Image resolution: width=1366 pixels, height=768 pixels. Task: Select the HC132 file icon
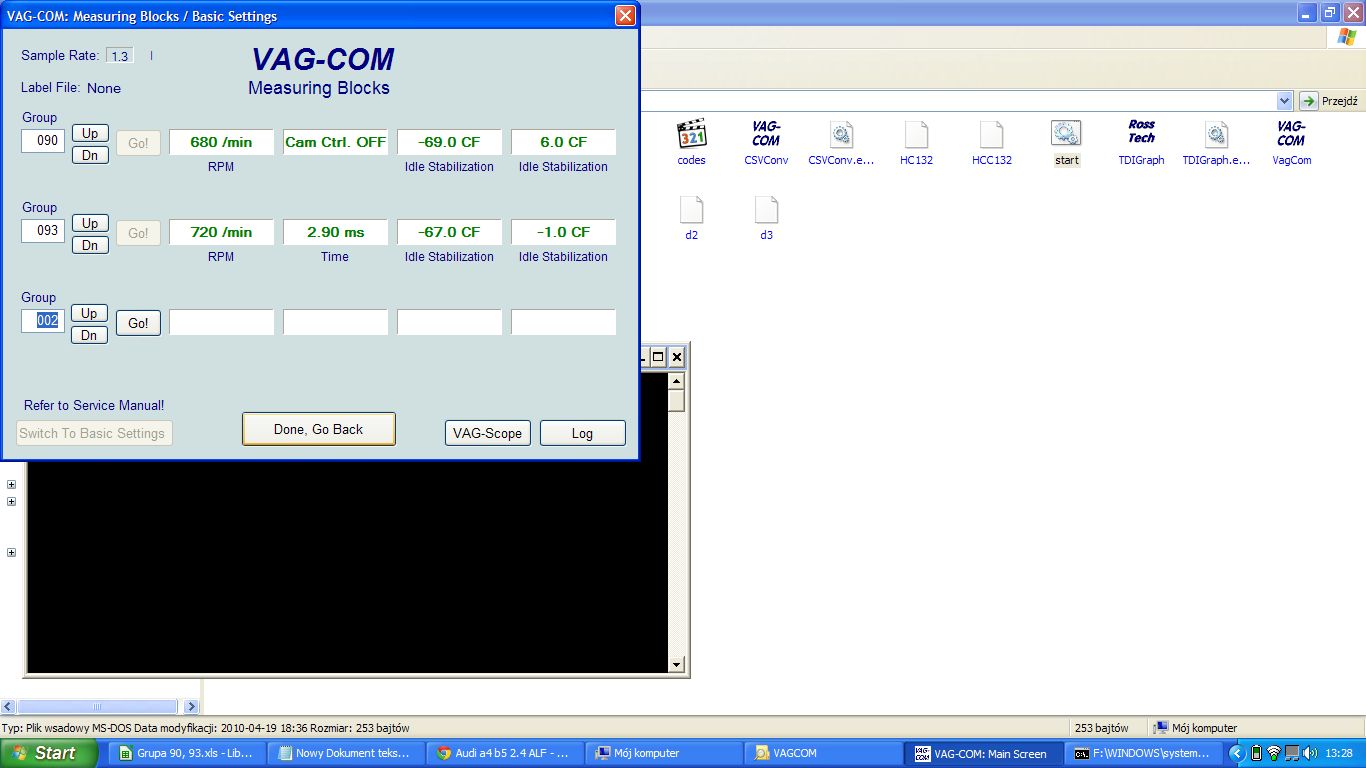pos(916,134)
